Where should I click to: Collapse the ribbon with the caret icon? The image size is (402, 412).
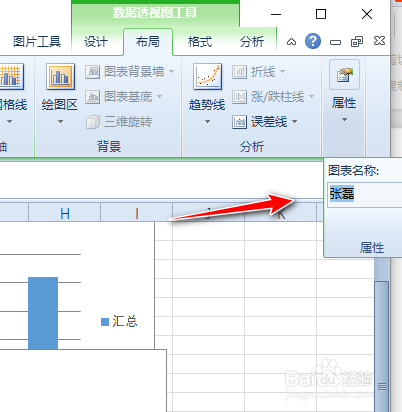point(291,42)
